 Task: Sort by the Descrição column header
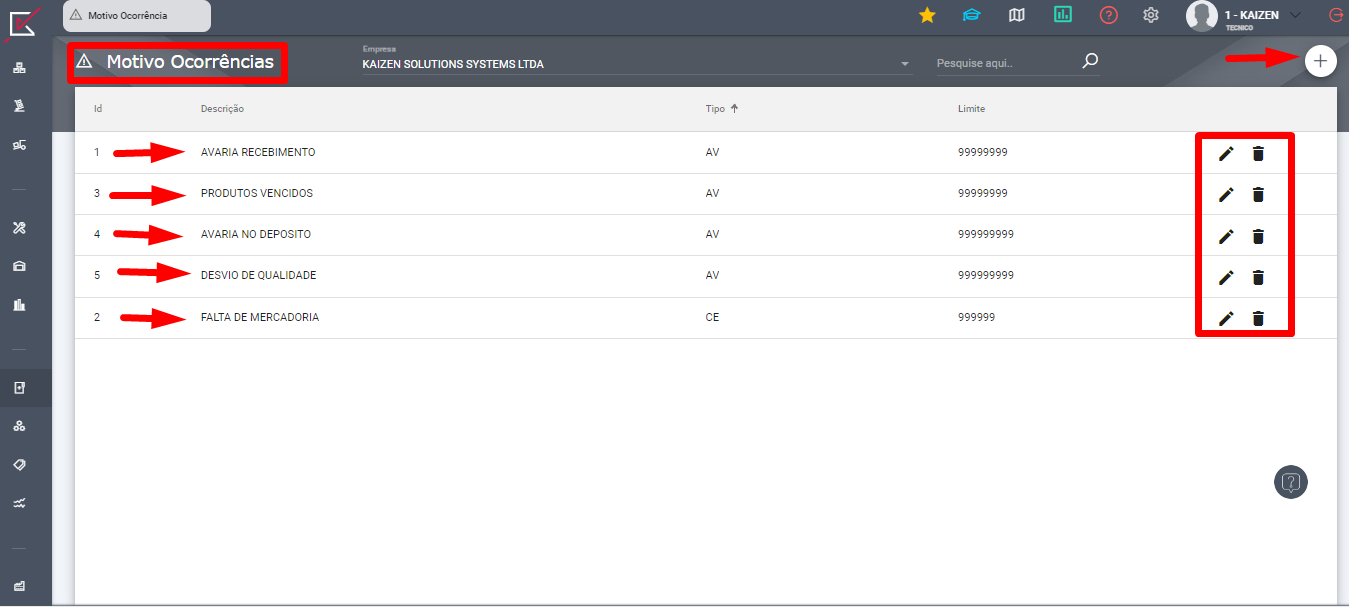coord(222,109)
